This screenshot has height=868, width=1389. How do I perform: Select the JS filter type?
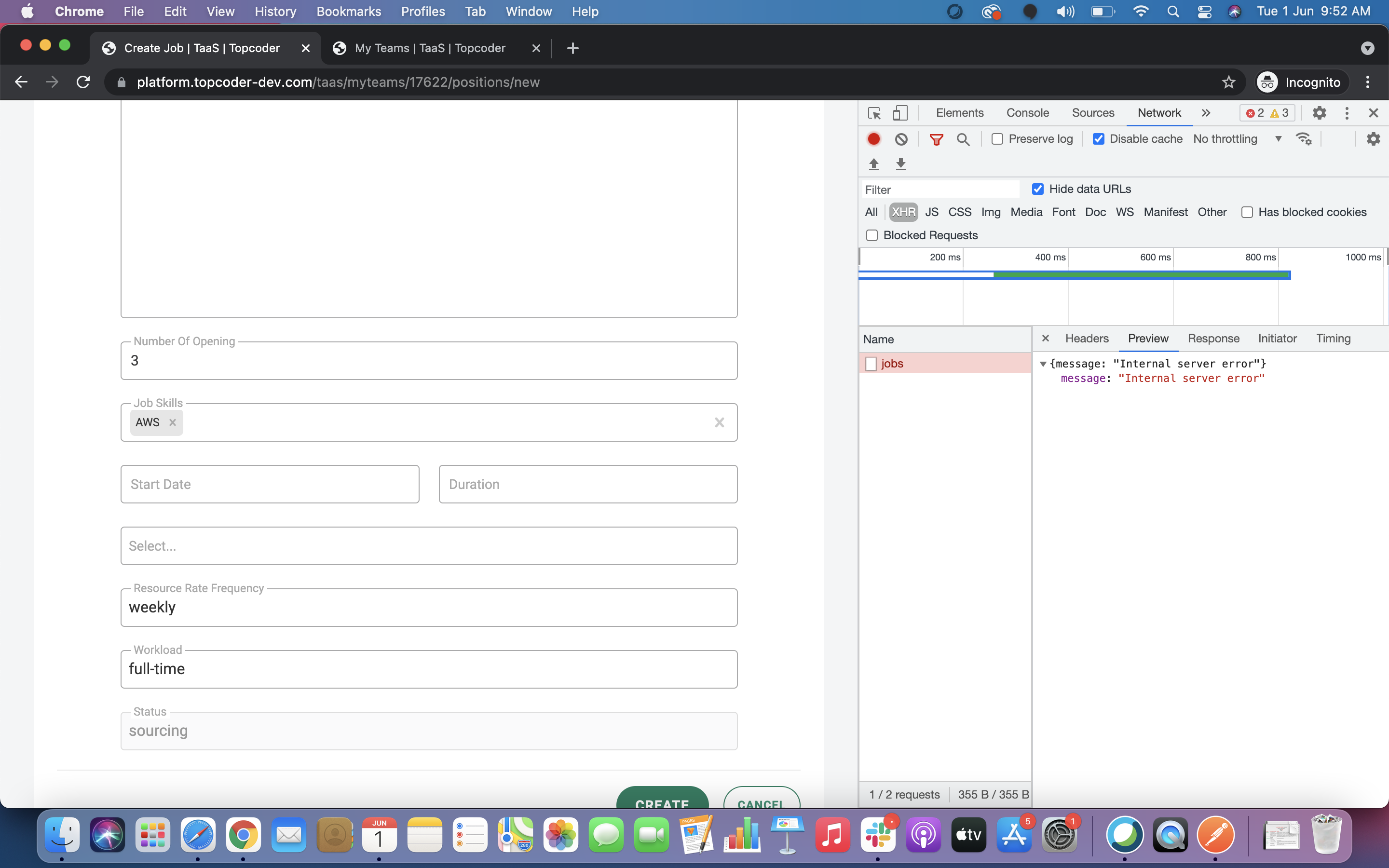pyautogui.click(x=932, y=212)
